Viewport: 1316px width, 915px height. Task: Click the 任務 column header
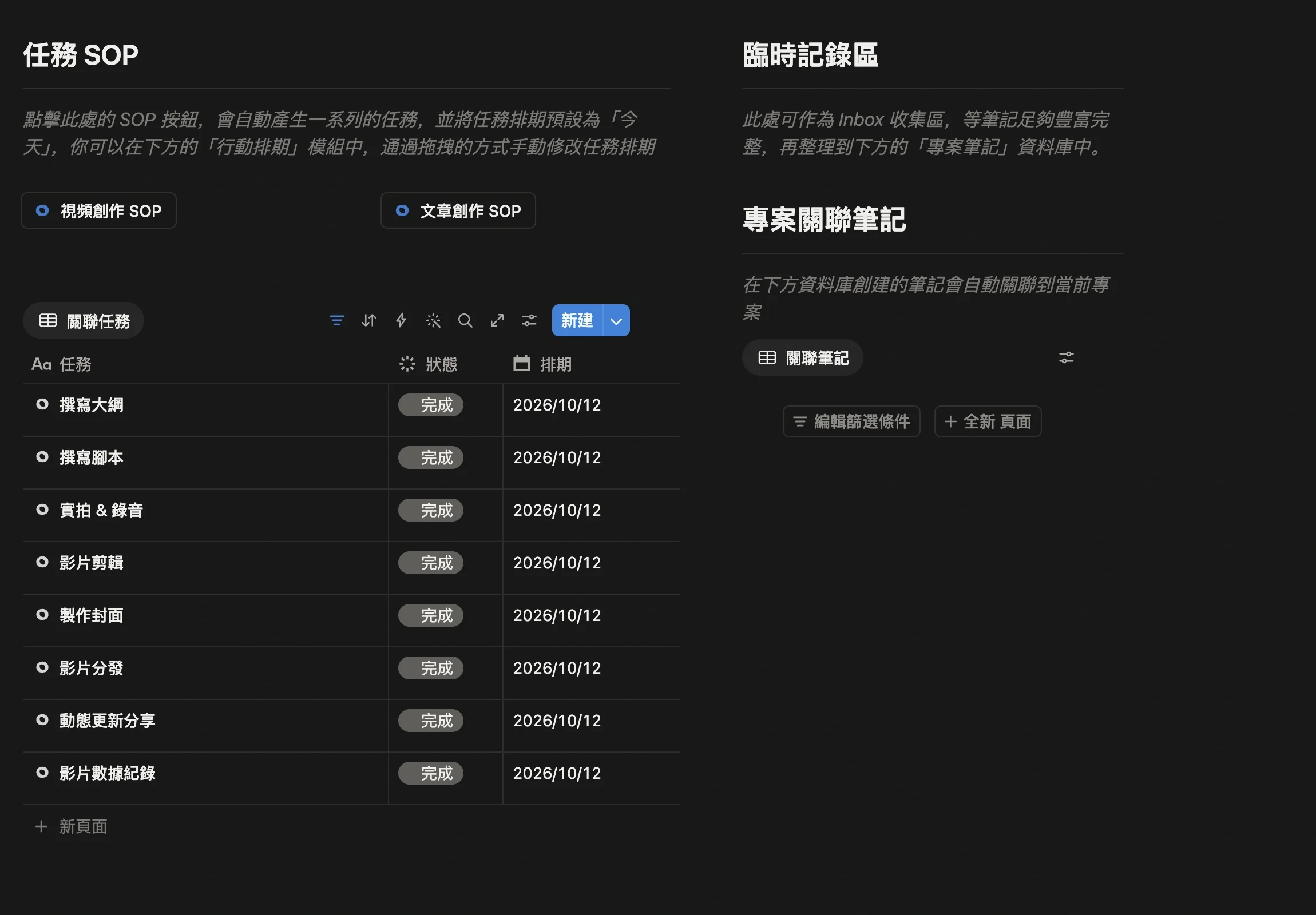point(206,364)
